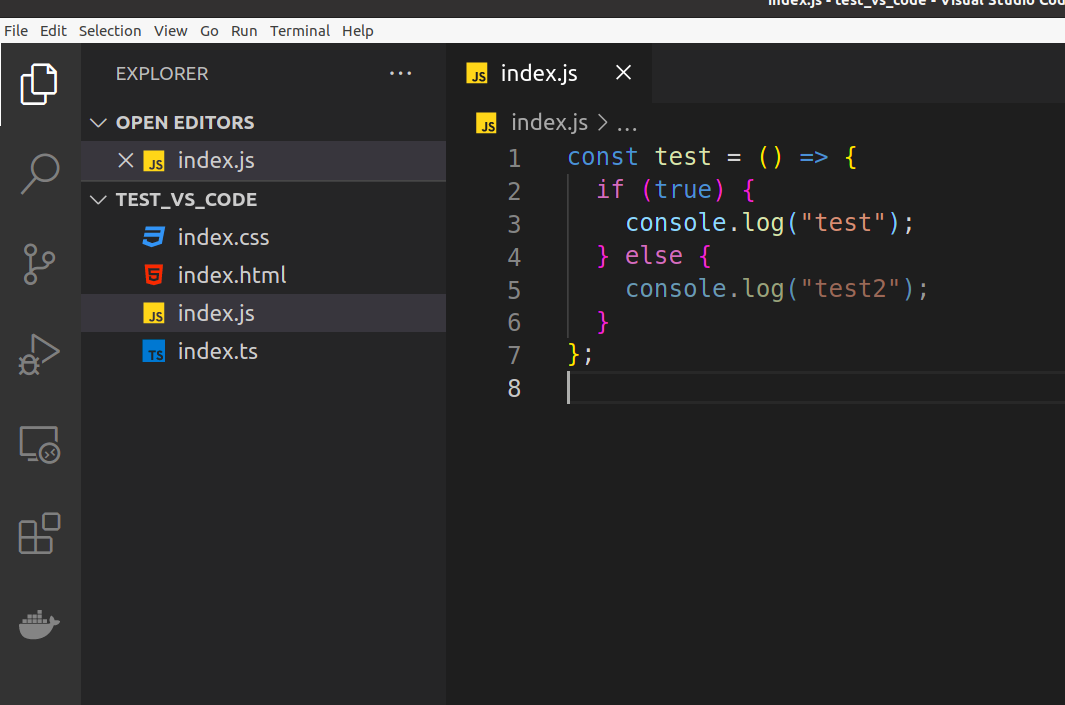Open the Search view in the activity bar
This screenshot has height=705, width=1065.
click(39, 174)
